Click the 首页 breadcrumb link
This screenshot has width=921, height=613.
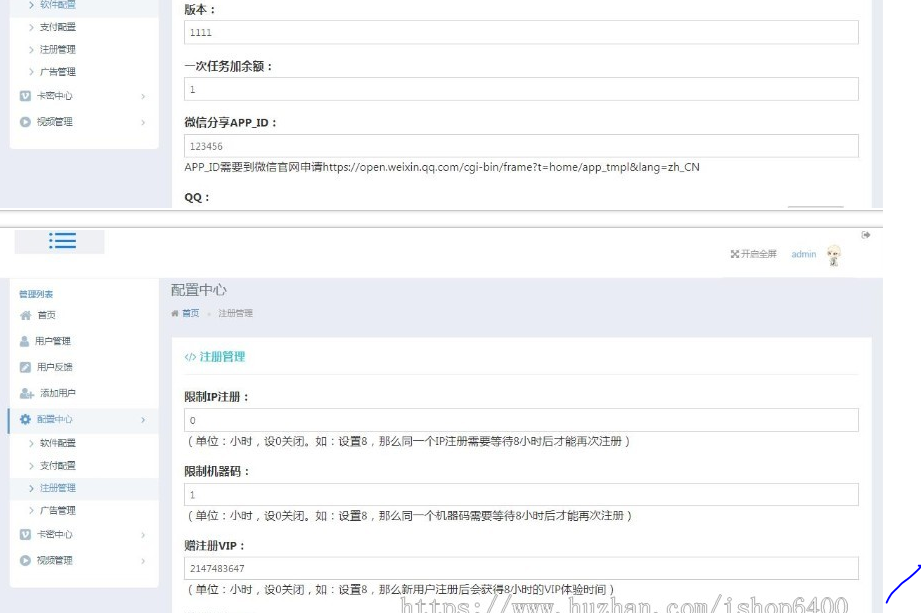189,313
